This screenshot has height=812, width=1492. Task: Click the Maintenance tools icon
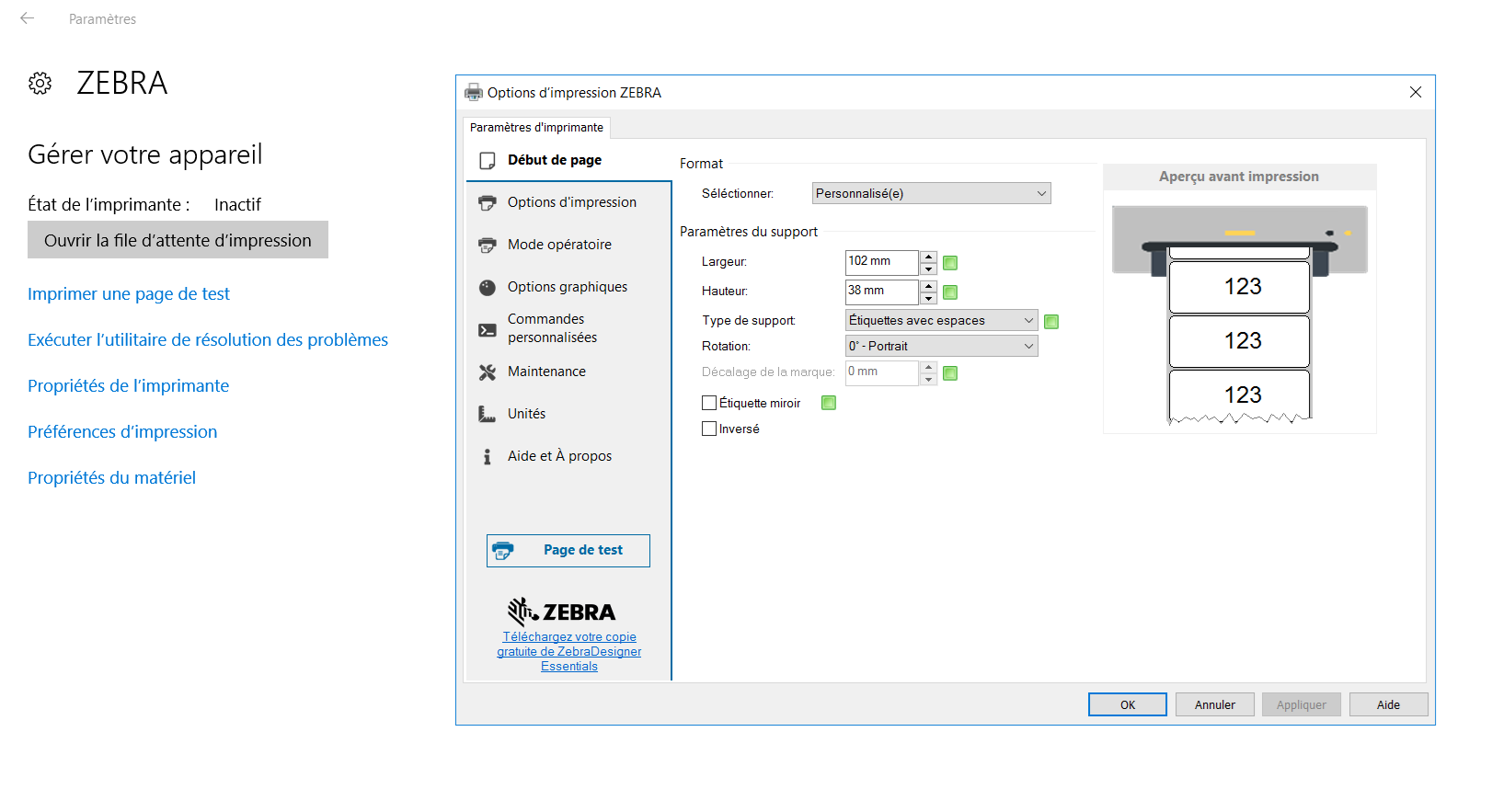[487, 372]
